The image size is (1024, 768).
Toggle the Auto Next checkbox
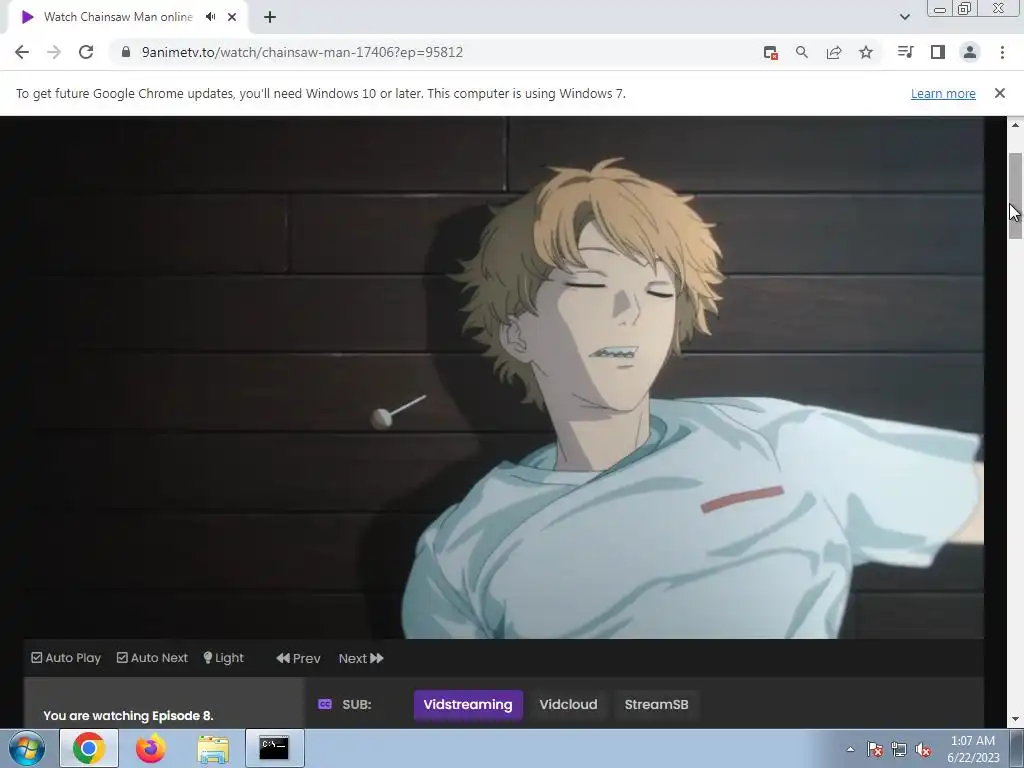click(x=152, y=658)
